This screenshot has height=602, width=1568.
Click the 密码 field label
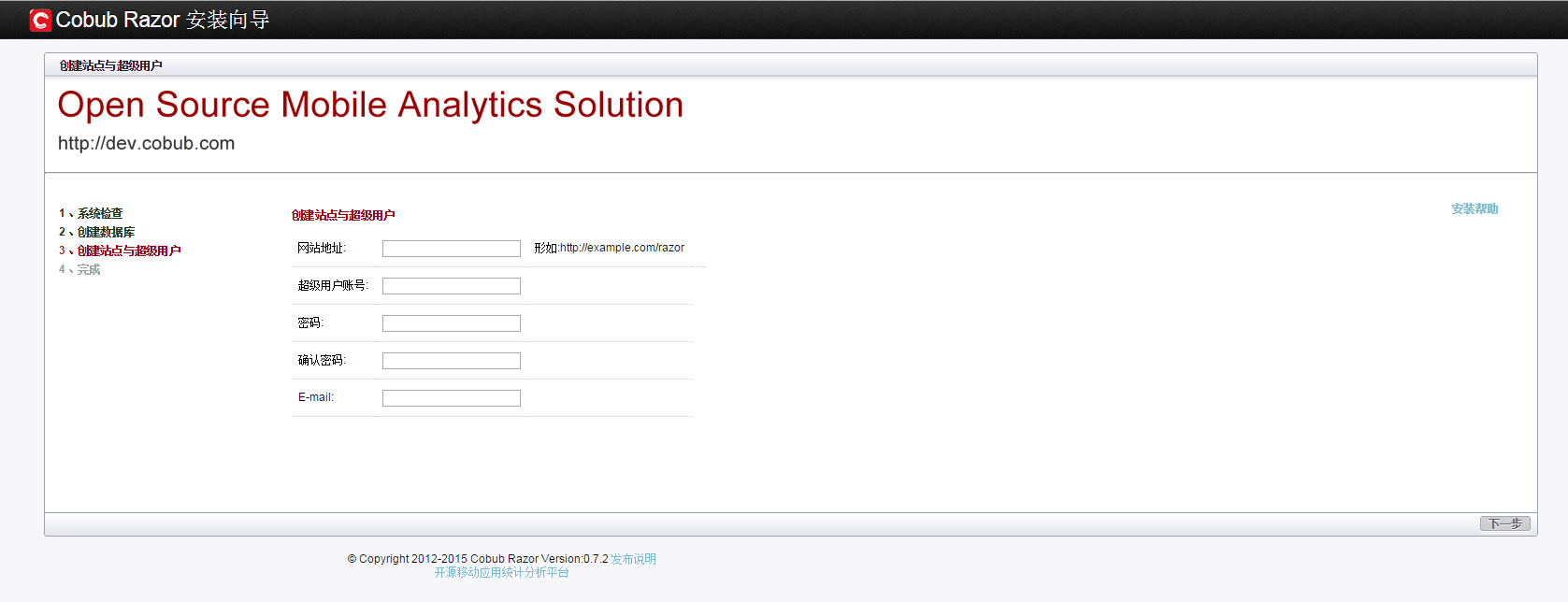click(x=310, y=322)
